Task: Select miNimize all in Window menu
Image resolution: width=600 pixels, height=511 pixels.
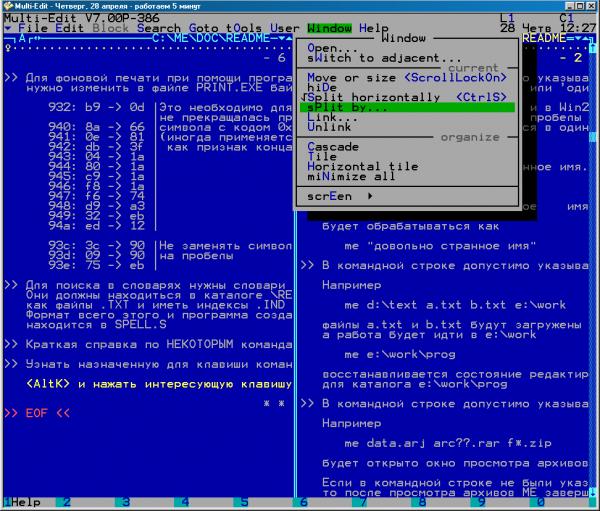Action: 351,177
